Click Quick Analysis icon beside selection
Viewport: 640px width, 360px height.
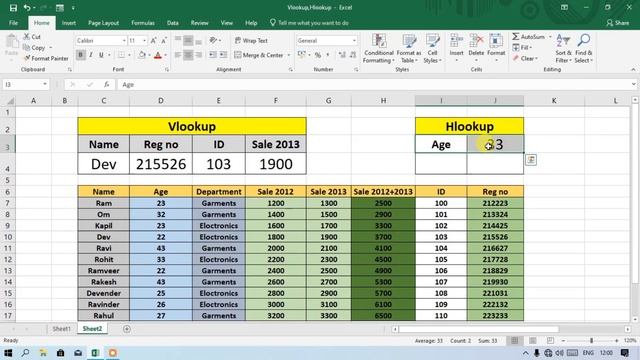tap(531, 160)
